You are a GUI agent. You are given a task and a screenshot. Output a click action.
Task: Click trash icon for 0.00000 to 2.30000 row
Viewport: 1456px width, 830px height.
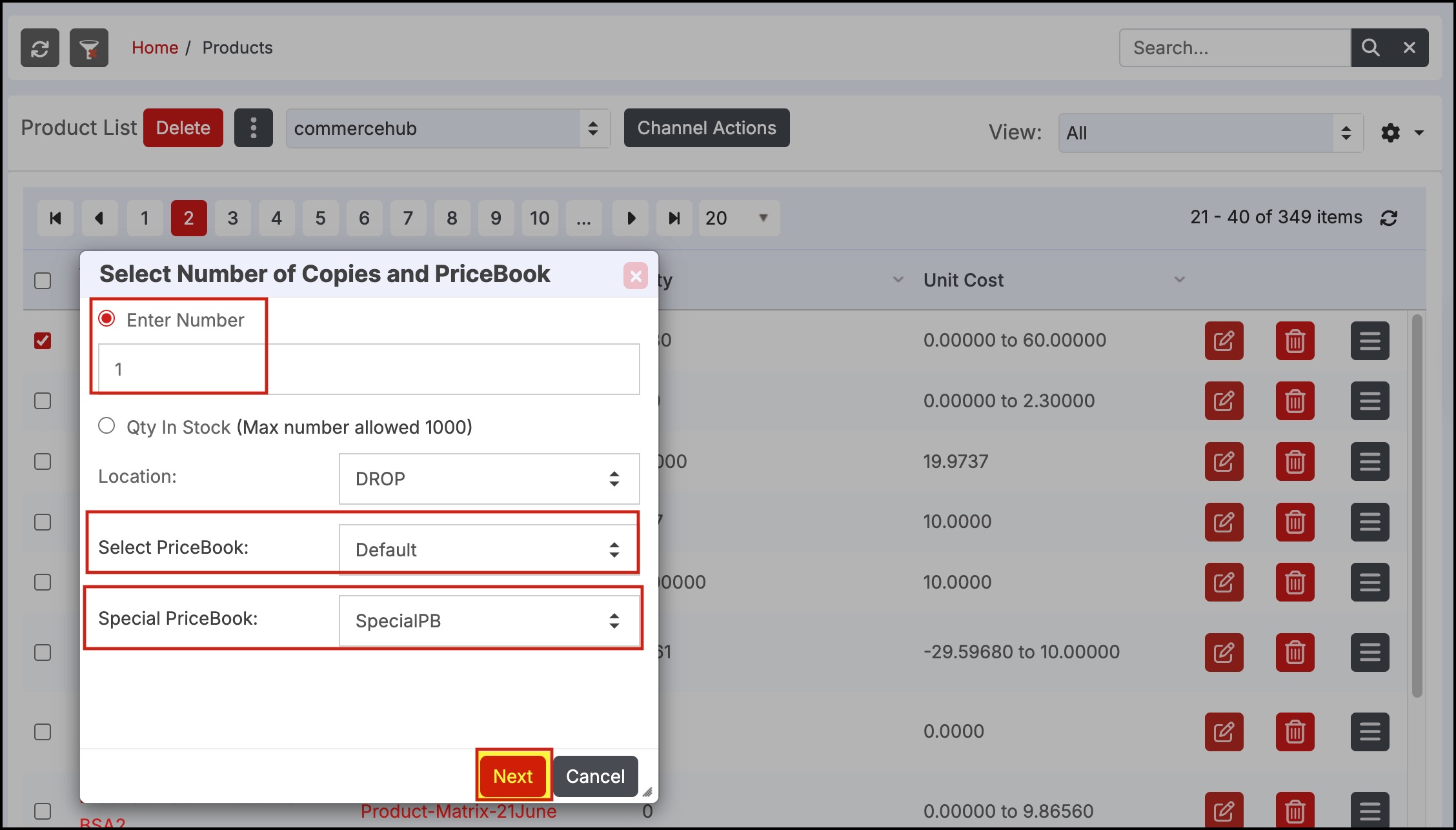(x=1295, y=401)
